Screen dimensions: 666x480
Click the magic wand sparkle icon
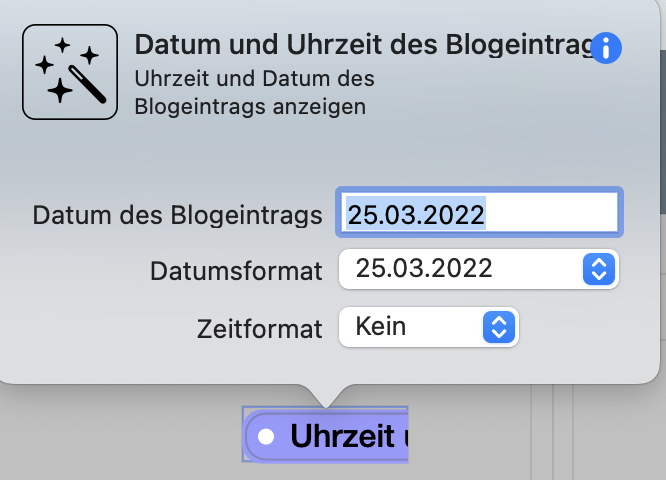(x=70, y=72)
